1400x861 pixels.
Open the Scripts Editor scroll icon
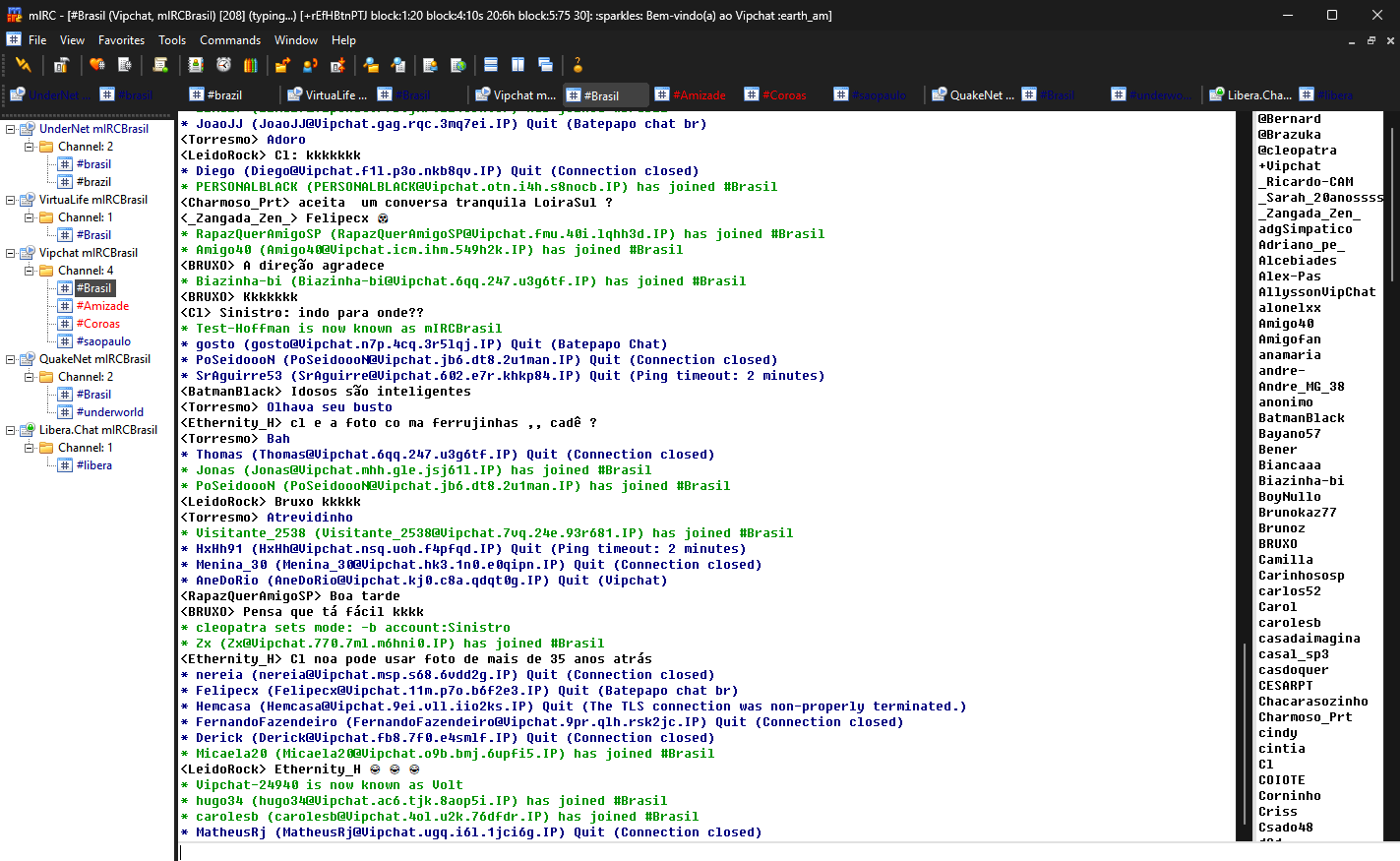tap(160, 65)
